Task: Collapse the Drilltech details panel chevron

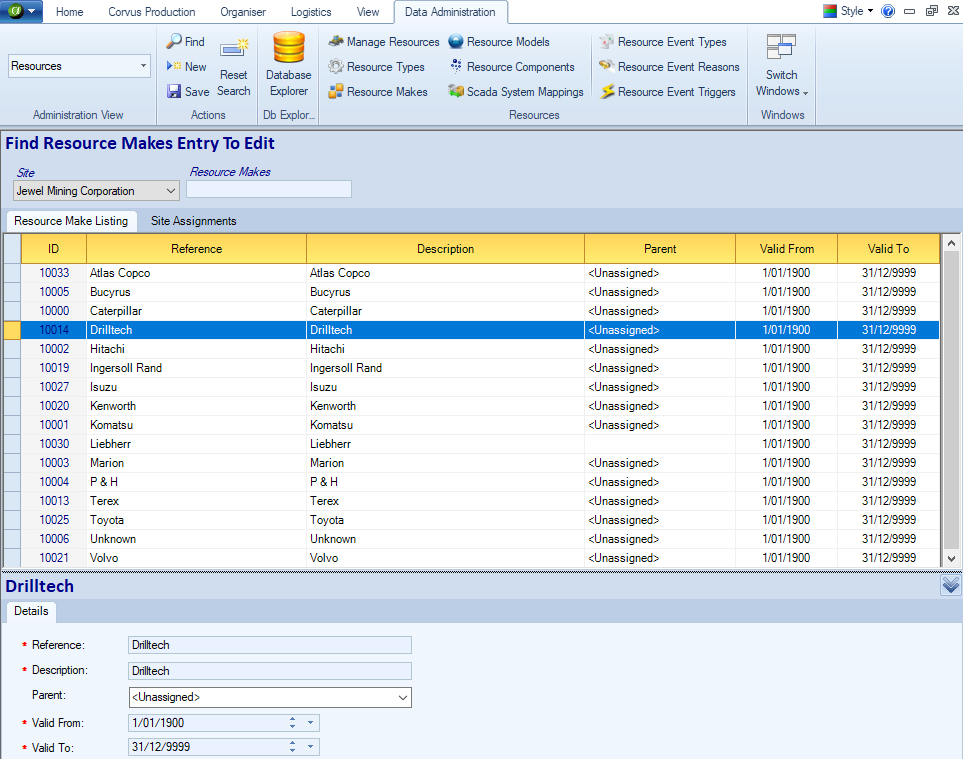Action: click(950, 585)
